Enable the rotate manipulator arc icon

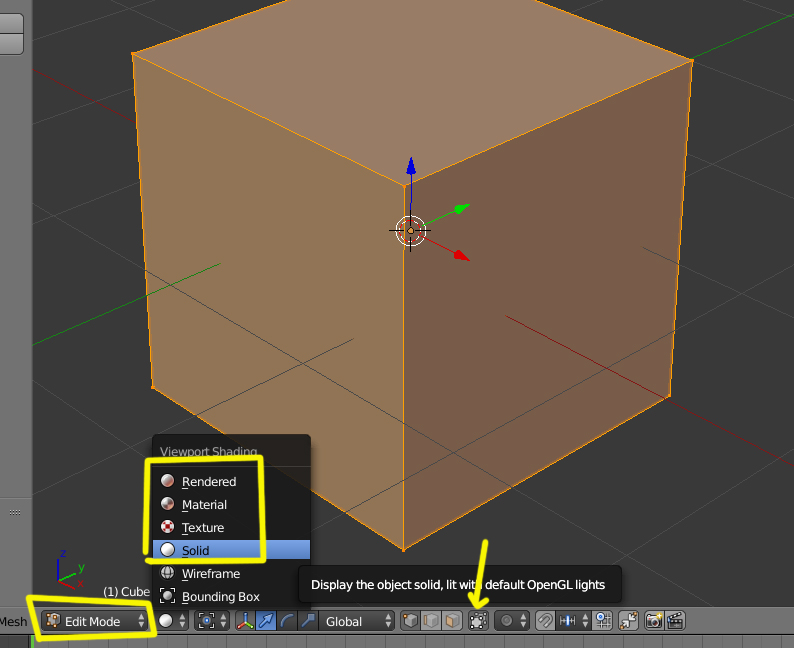[287, 621]
